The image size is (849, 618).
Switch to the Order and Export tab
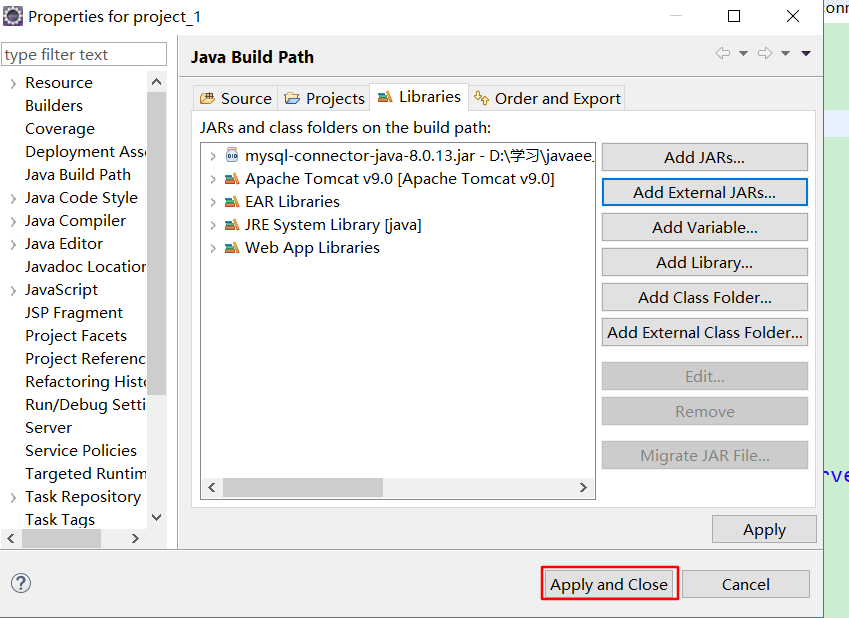556,98
